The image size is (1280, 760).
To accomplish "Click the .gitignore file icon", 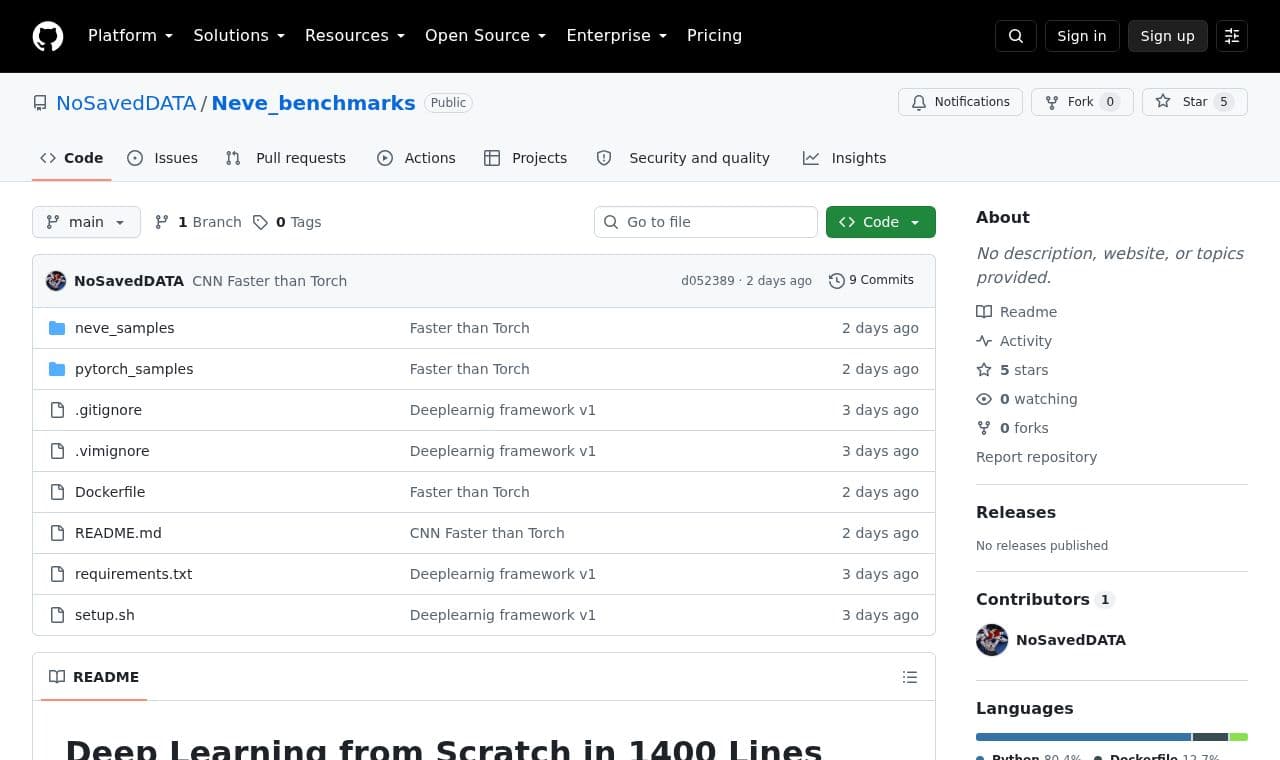I will coord(57,410).
